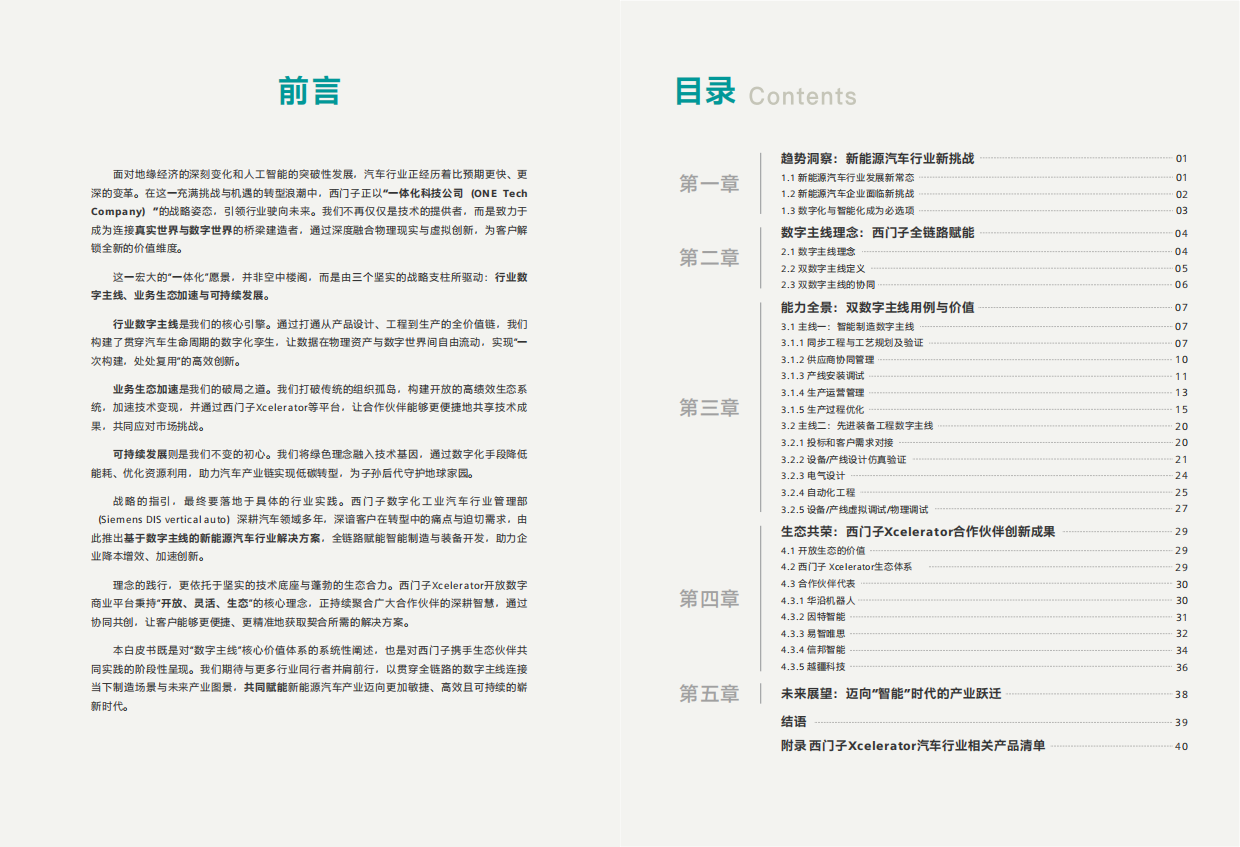The image size is (1240, 847).
Task: Click bold phrase '业务生态加速' starting its paragraph
Action: tap(145, 389)
